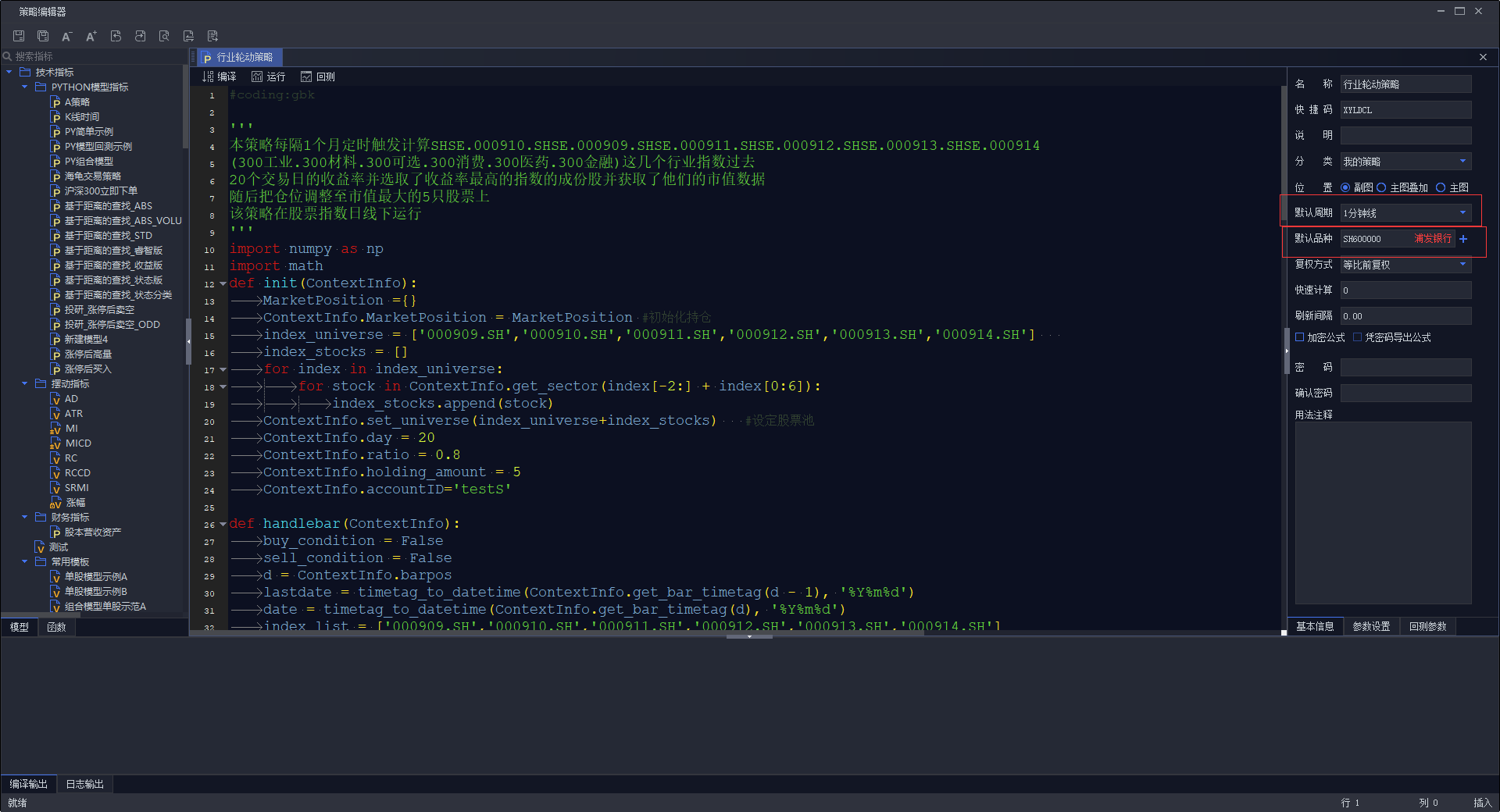Open the find-in-document icon

pyautogui.click(x=164, y=36)
